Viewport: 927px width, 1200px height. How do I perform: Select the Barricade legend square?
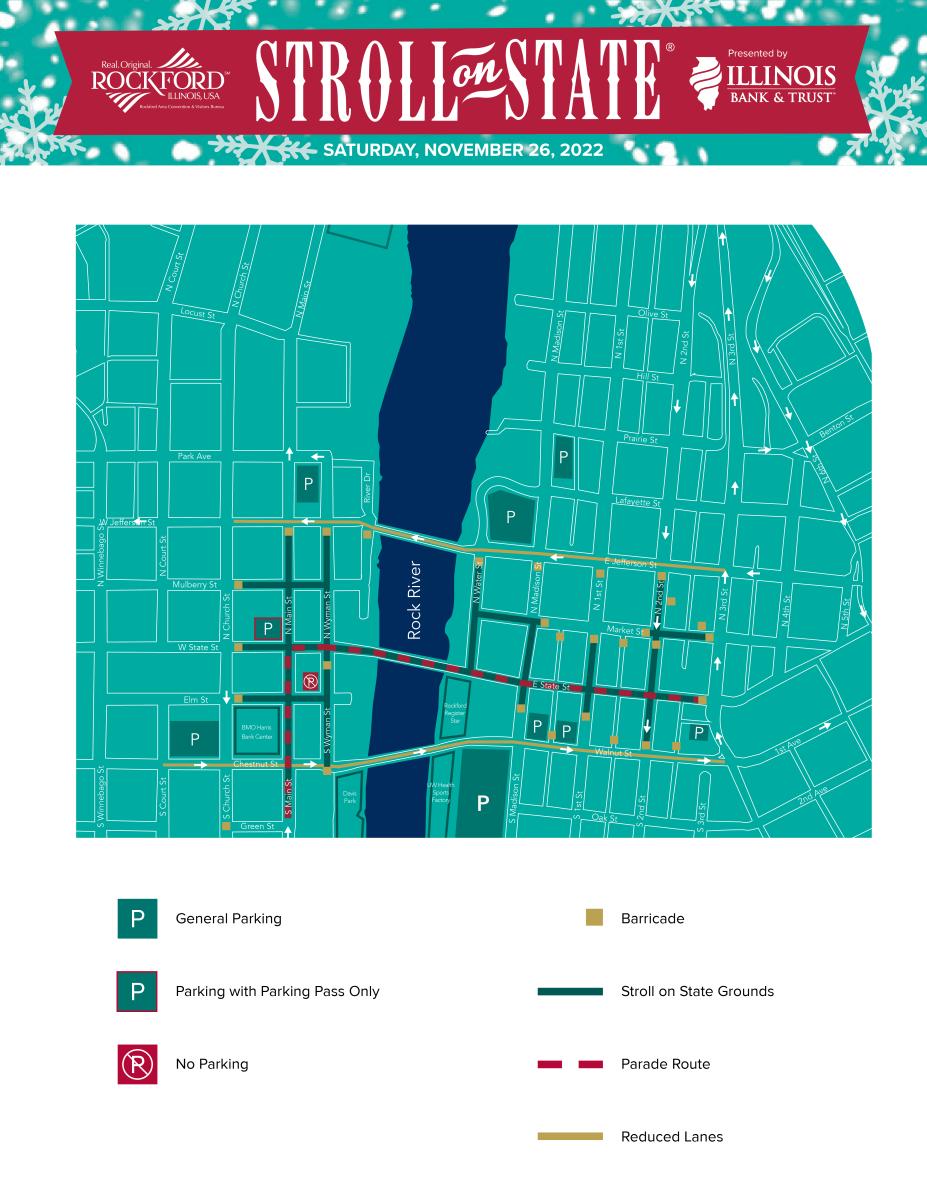pyautogui.click(x=594, y=917)
